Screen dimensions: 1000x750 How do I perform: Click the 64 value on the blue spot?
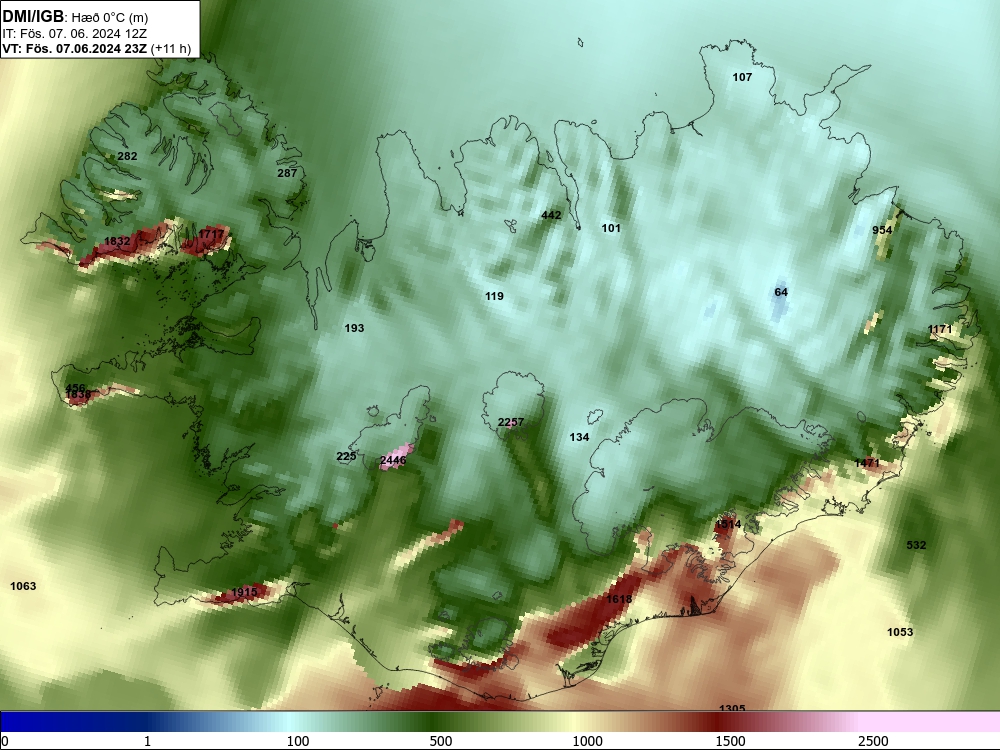tap(781, 292)
